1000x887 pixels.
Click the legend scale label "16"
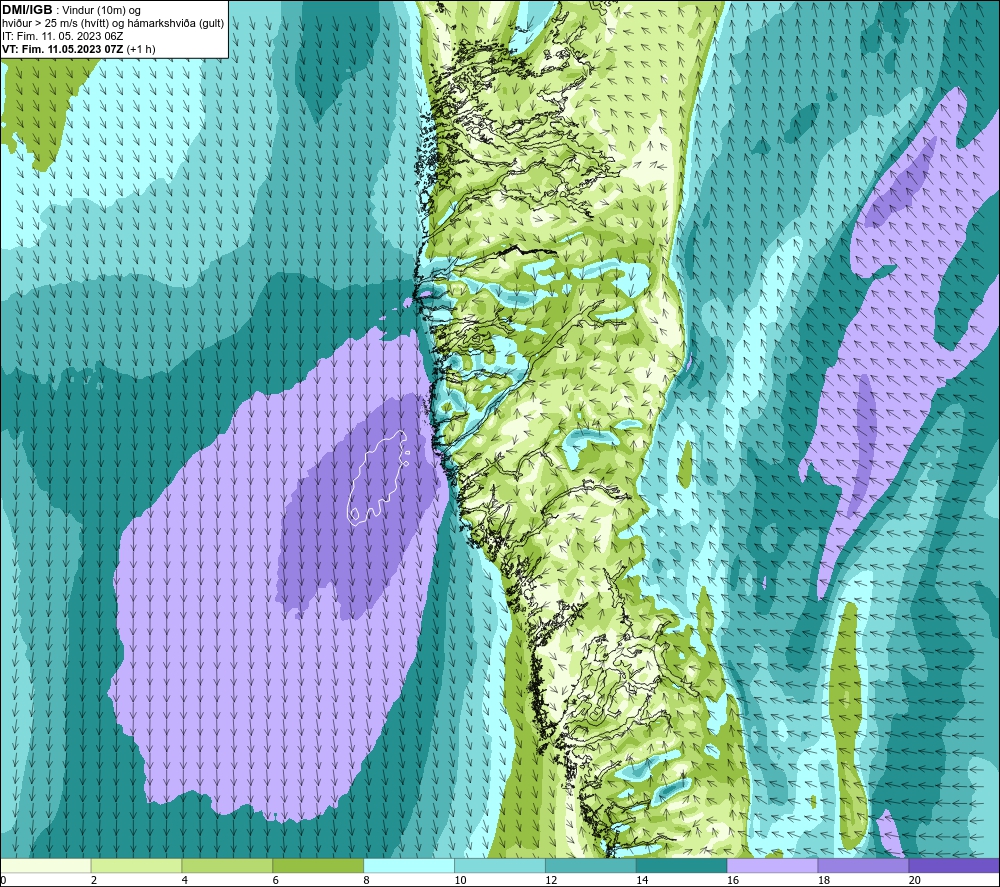pos(733,880)
